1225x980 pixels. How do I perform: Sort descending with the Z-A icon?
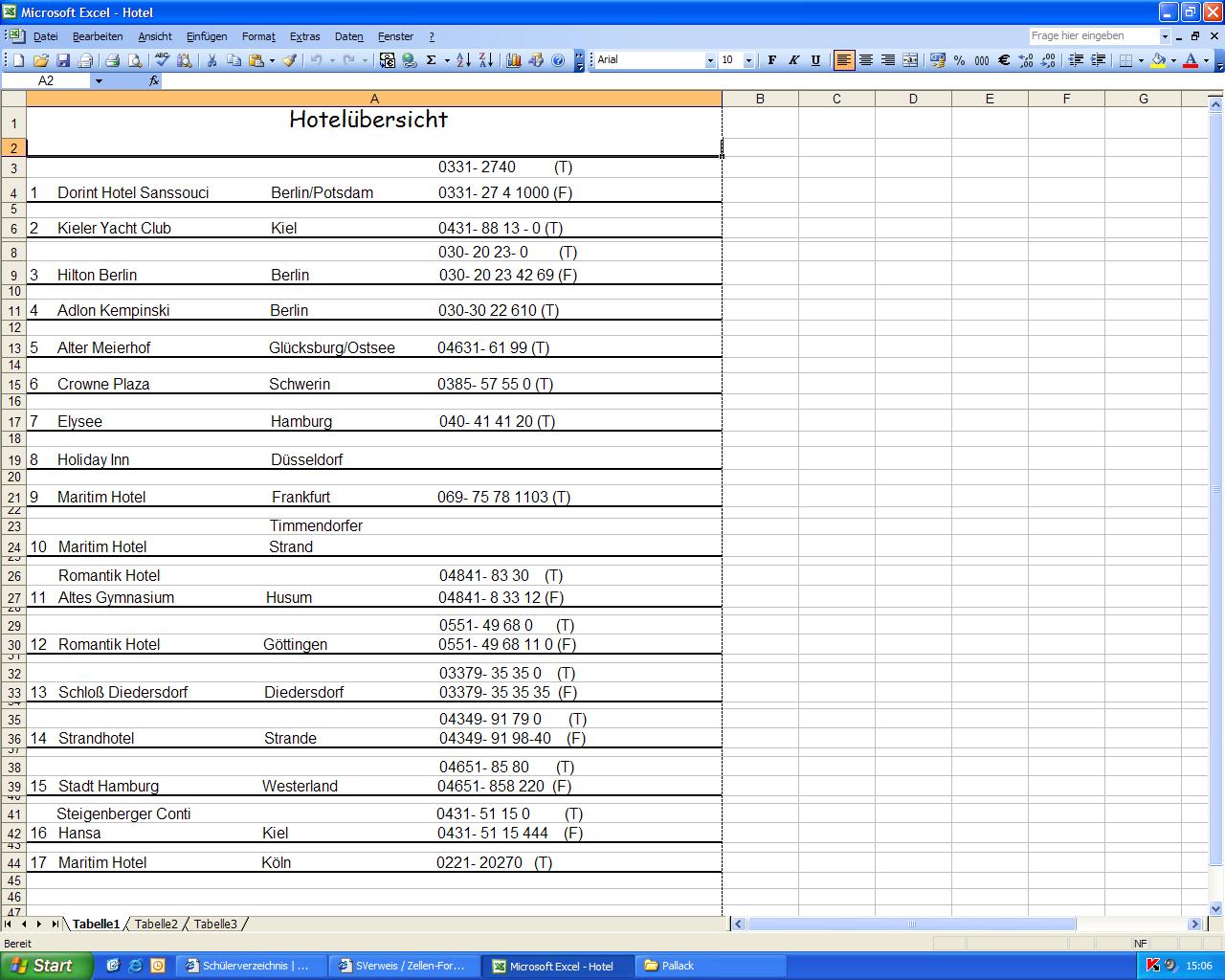(x=485, y=60)
